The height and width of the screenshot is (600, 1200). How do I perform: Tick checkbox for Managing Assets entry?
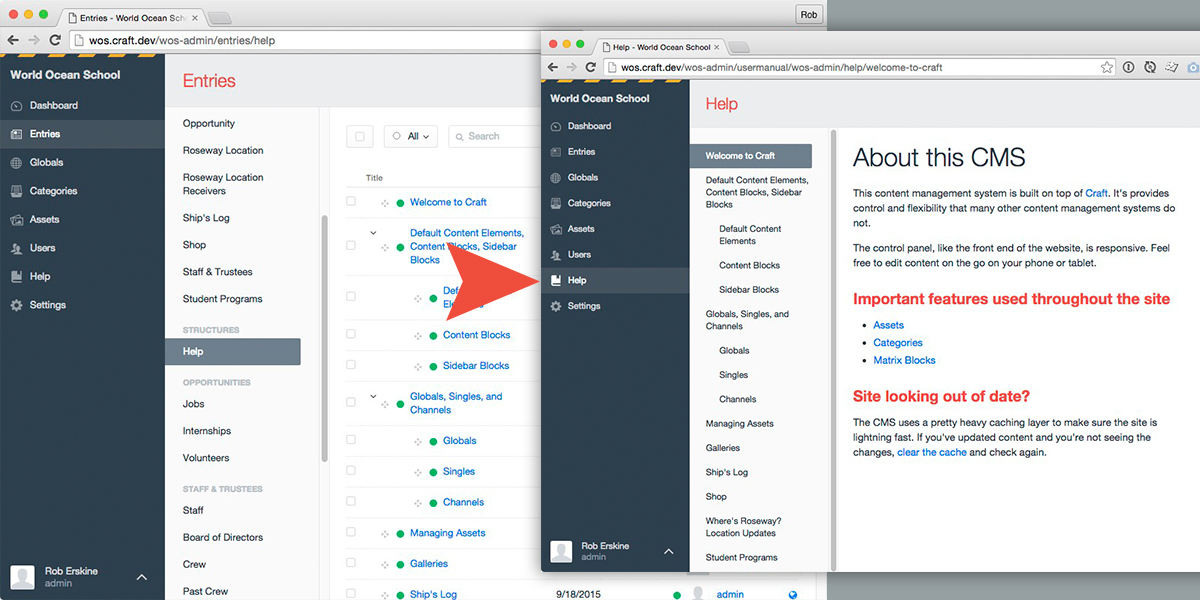[x=351, y=533]
